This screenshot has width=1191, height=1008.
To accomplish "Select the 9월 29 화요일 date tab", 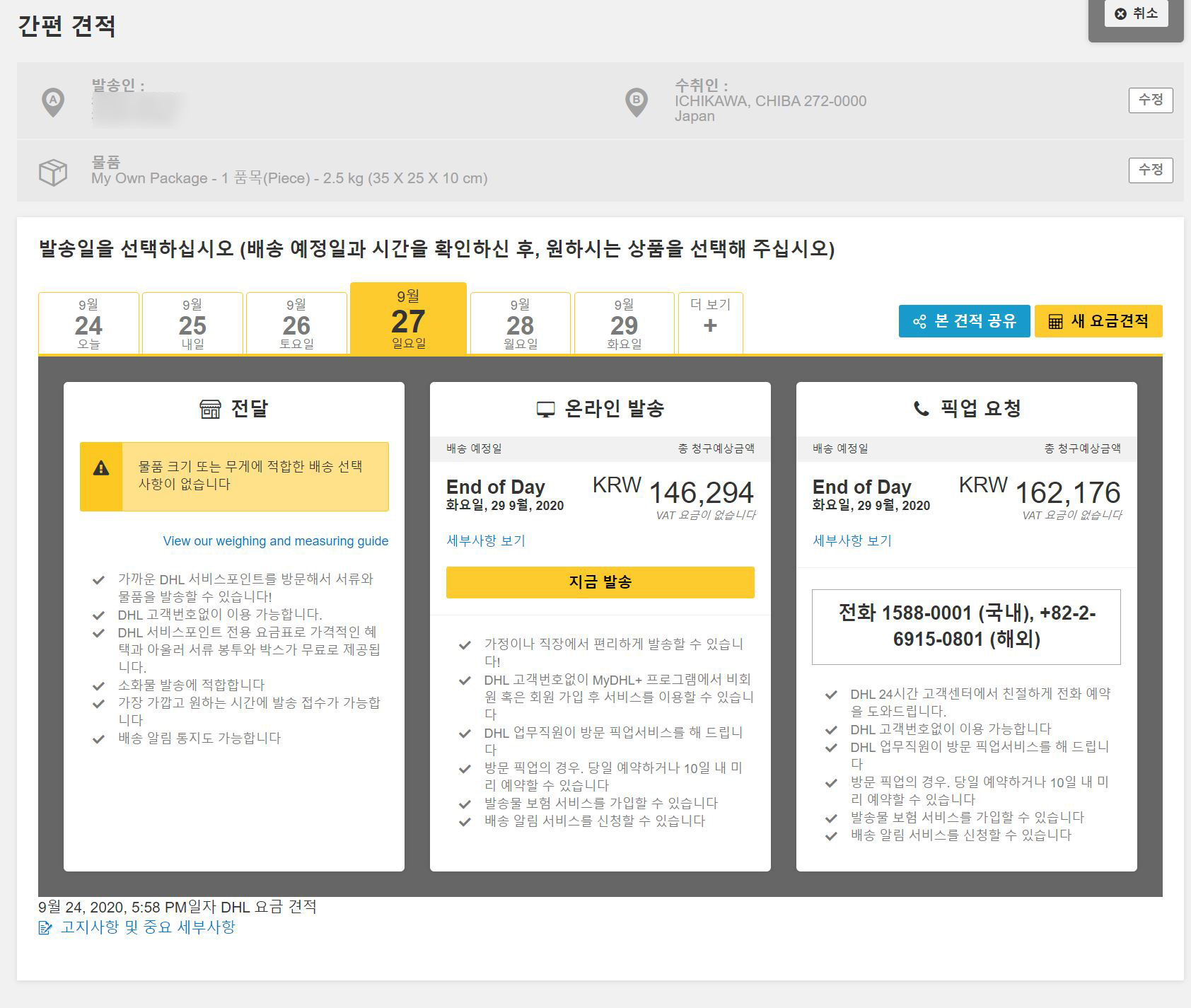I will (624, 323).
